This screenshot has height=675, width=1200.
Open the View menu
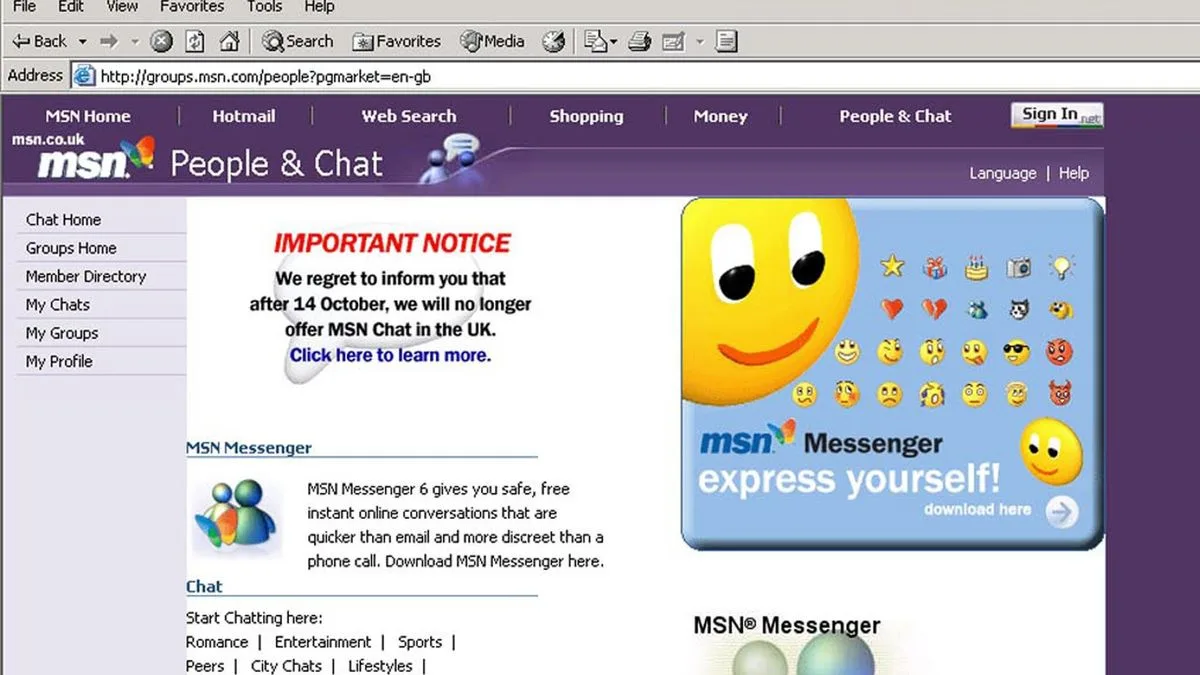point(122,6)
